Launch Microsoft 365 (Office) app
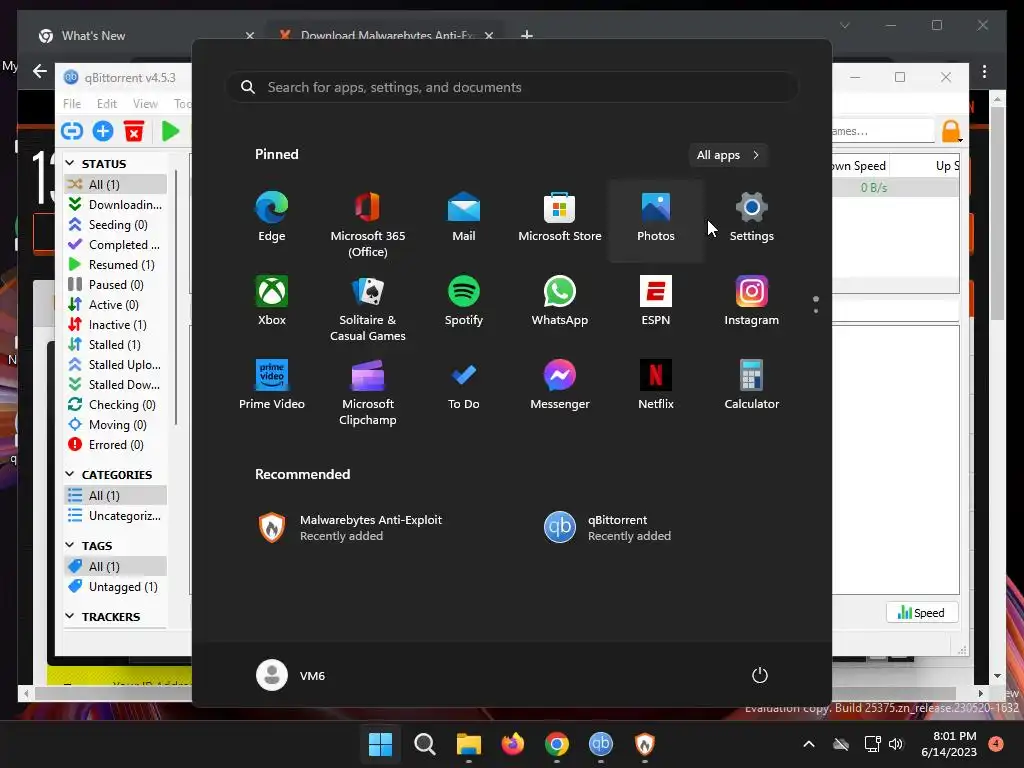The height and width of the screenshot is (768, 1024). 368,223
